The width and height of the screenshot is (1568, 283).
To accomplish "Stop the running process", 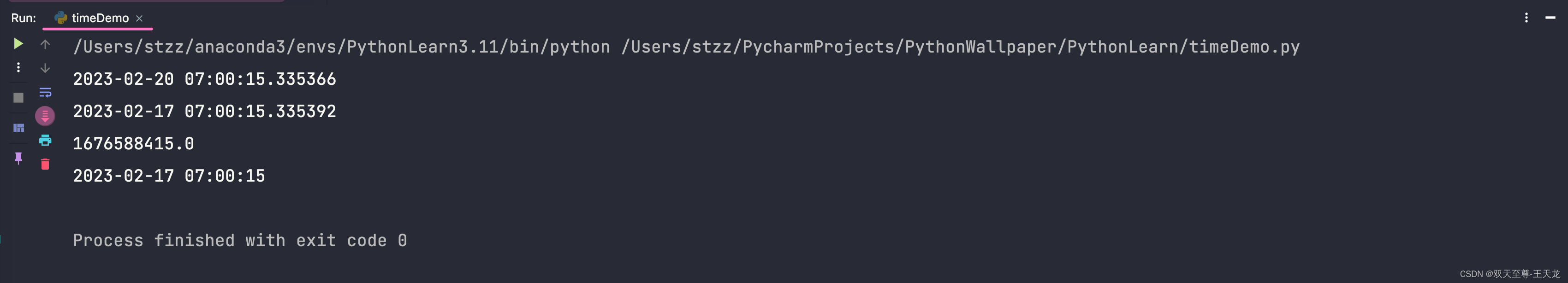I will [18, 97].
